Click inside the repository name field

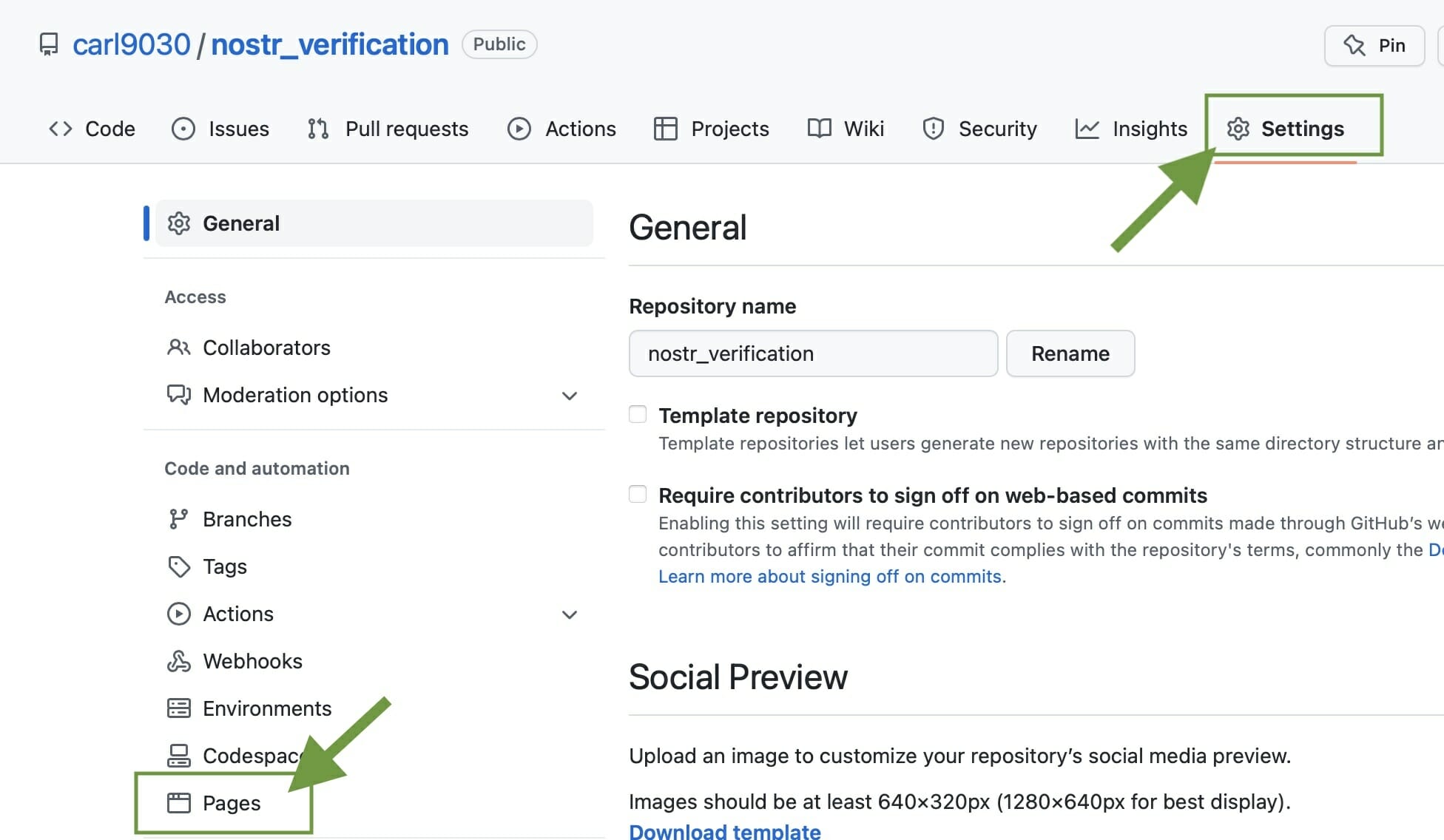tap(812, 353)
